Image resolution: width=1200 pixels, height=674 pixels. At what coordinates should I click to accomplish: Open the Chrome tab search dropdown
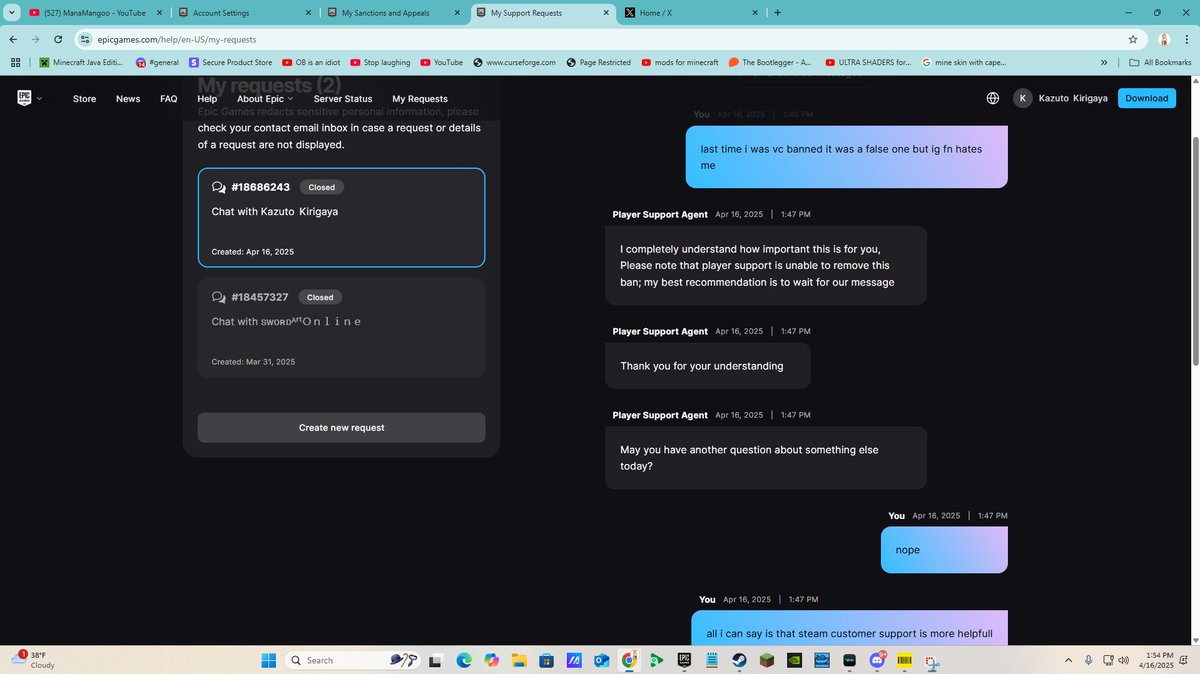point(10,13)
